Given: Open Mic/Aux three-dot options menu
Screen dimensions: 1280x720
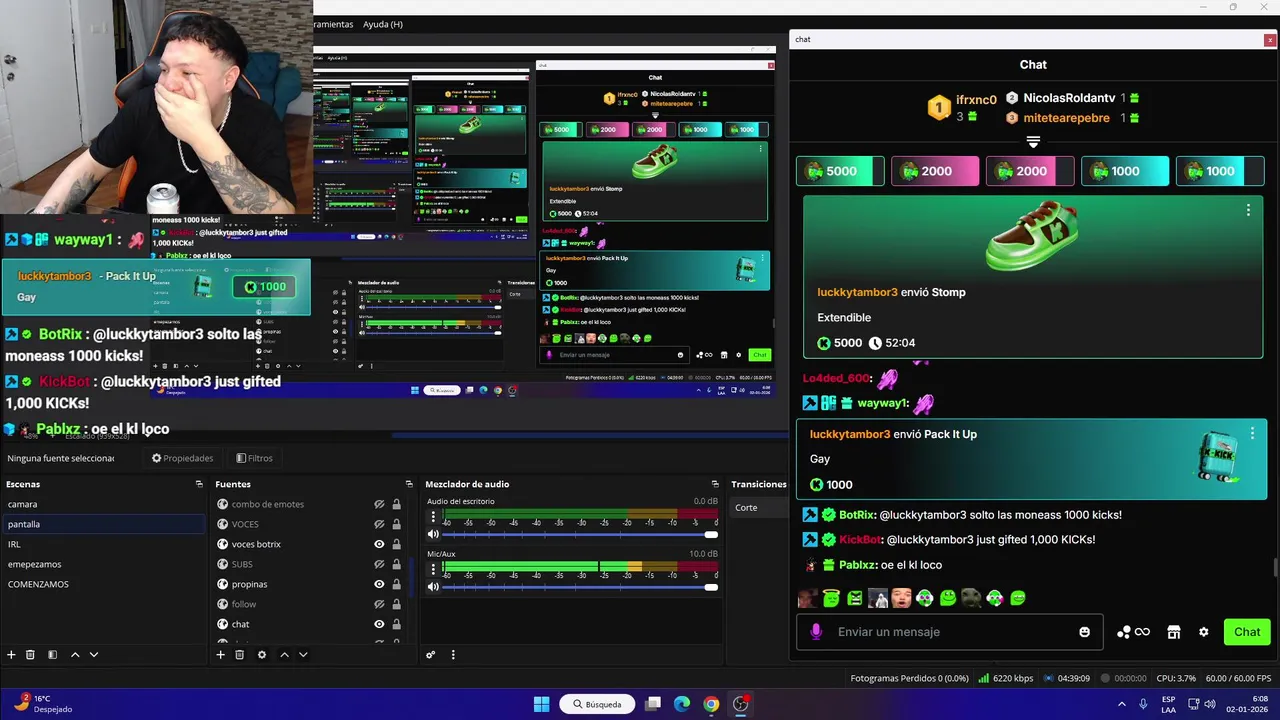Looking at the screenshot, I should pos(433,570).
